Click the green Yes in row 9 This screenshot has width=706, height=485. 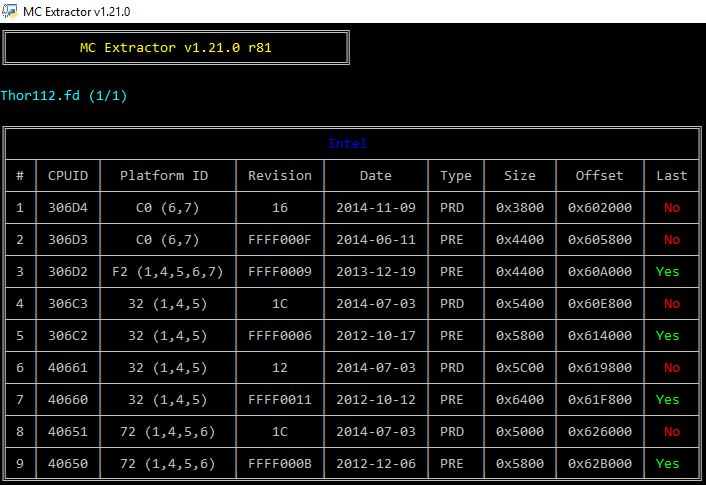point(668,464)
